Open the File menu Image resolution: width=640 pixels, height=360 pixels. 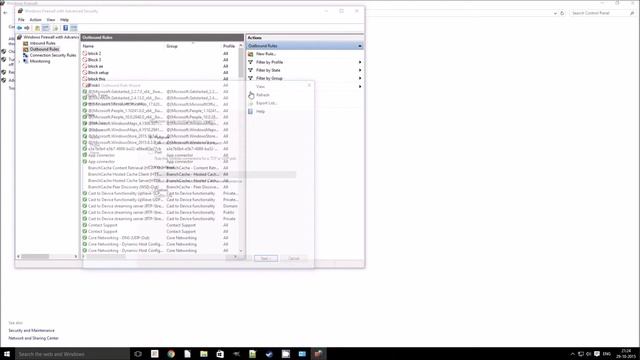click(x=21, y=20)
